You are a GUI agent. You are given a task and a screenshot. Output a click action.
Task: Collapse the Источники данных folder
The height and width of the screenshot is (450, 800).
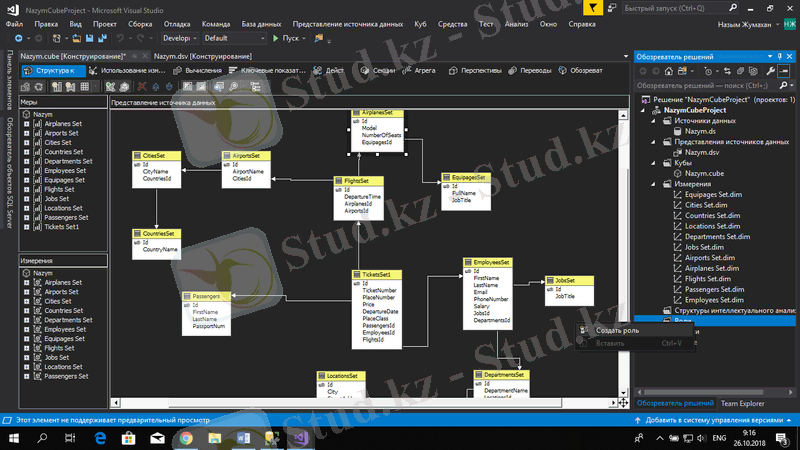[654, 121]
